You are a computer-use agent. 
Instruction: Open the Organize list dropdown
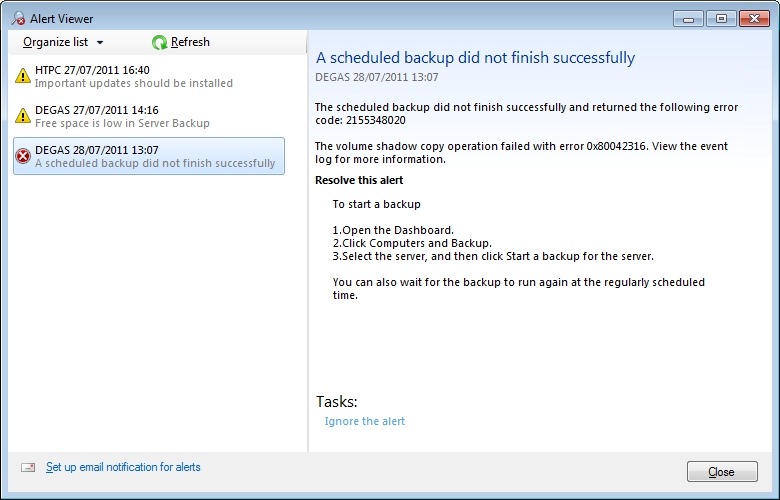pos(55,42)
